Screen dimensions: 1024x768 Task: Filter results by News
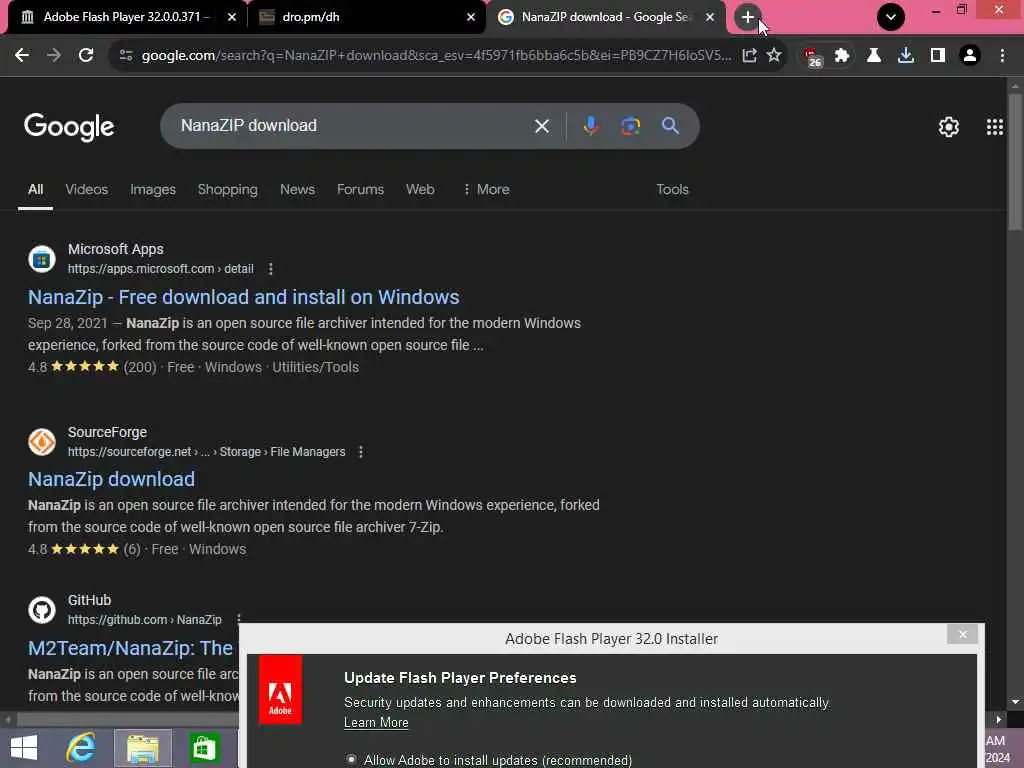click(297, 189)
